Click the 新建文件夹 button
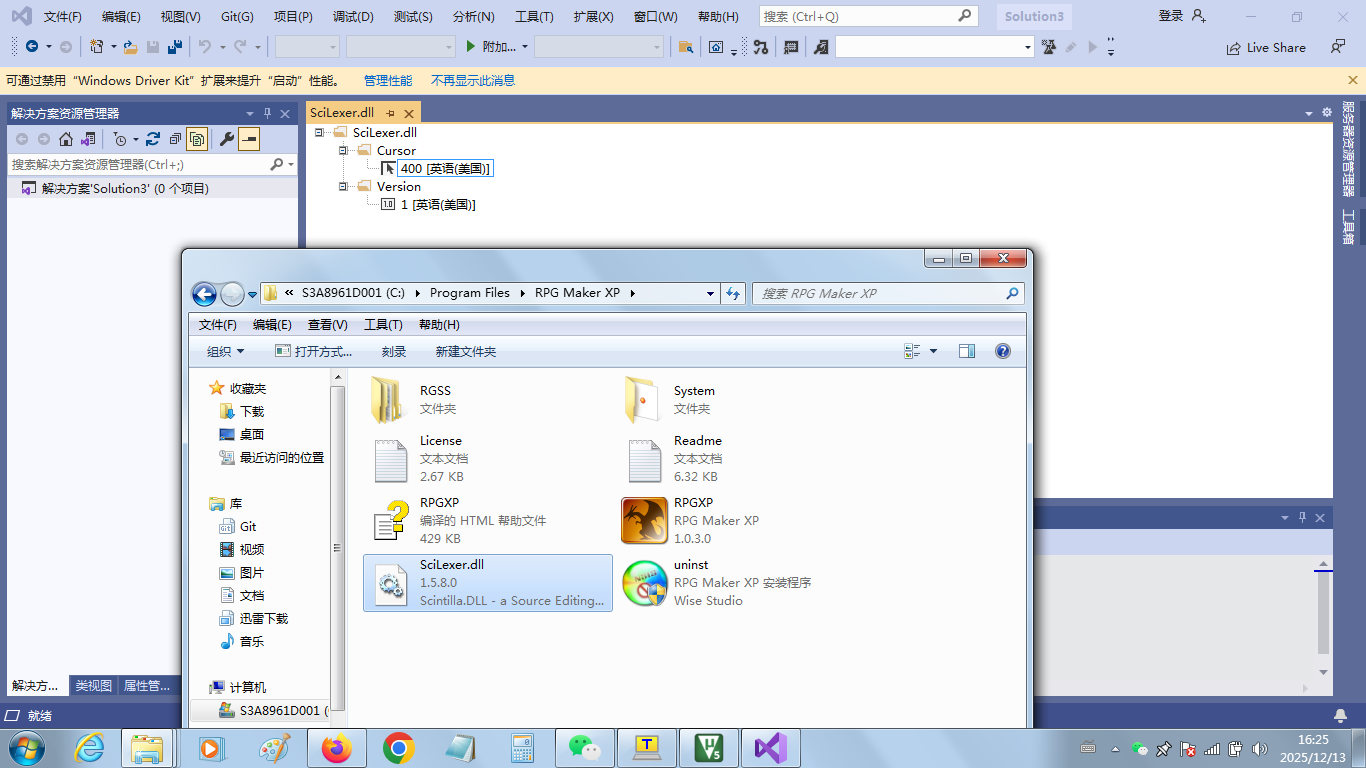The height and width of the screenshot is (768, 1366). pyautogui.click(x=465, y=351)
